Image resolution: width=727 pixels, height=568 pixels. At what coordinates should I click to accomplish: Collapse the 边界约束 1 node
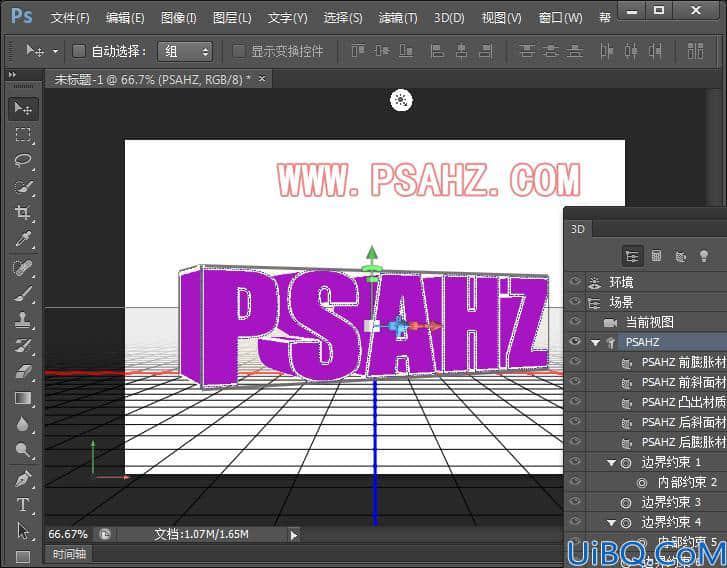tap(611, 463)
